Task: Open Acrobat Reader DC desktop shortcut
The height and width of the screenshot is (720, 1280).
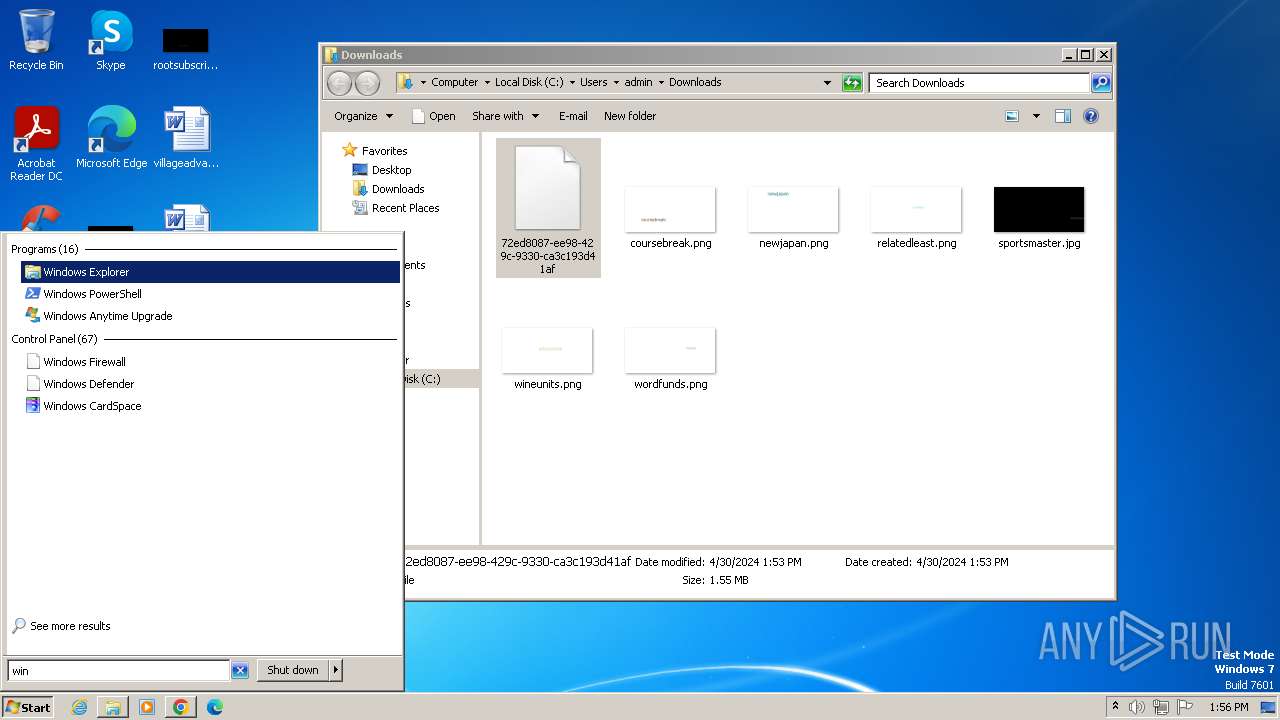Action: click(36, 143)
